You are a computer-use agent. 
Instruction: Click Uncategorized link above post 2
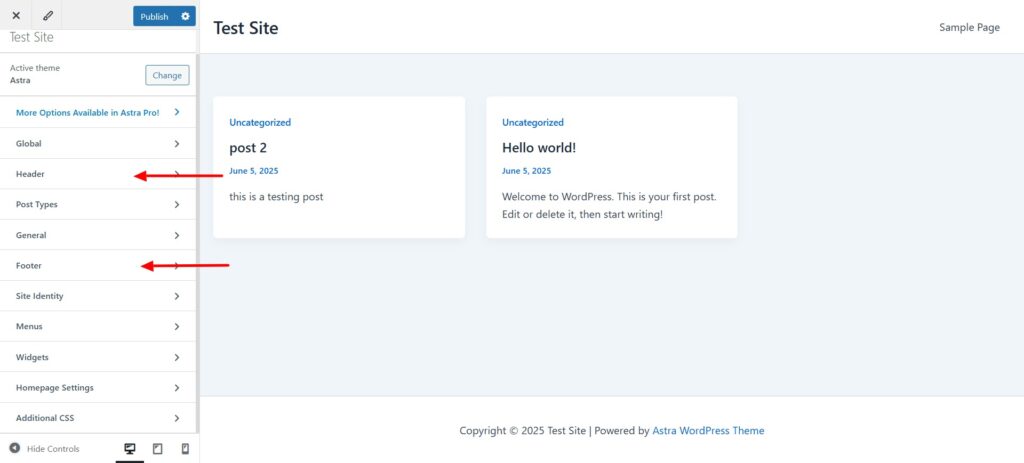click(260, 123)
